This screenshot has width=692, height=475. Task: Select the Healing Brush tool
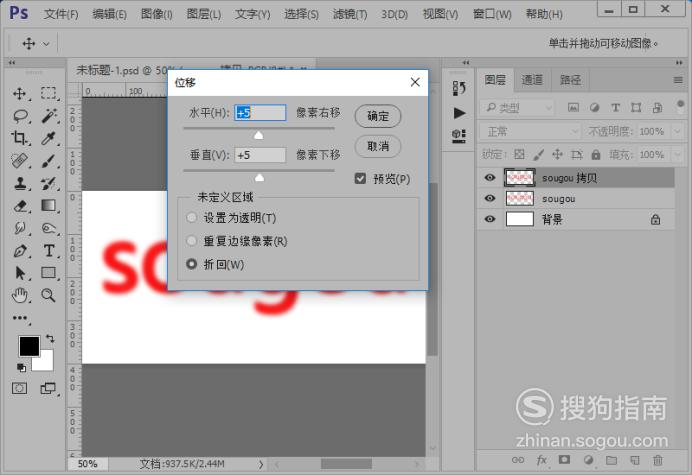20,161
